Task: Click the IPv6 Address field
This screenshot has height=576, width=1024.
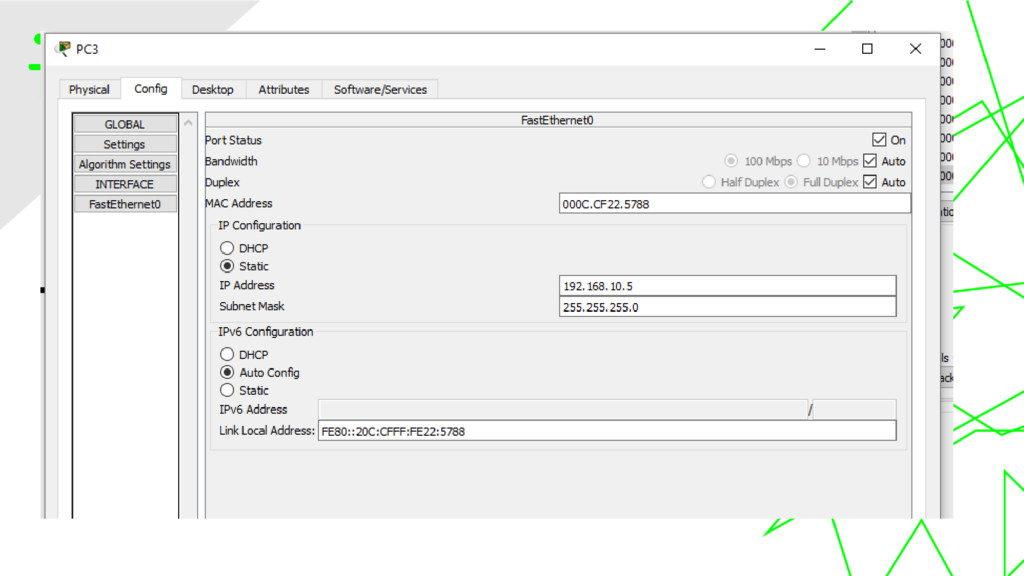Action: (x=562, y=409)
